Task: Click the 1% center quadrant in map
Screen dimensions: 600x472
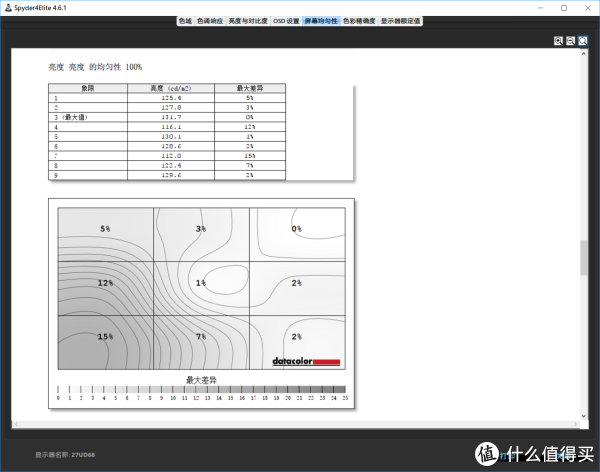Action: click(x=201, y=289)
